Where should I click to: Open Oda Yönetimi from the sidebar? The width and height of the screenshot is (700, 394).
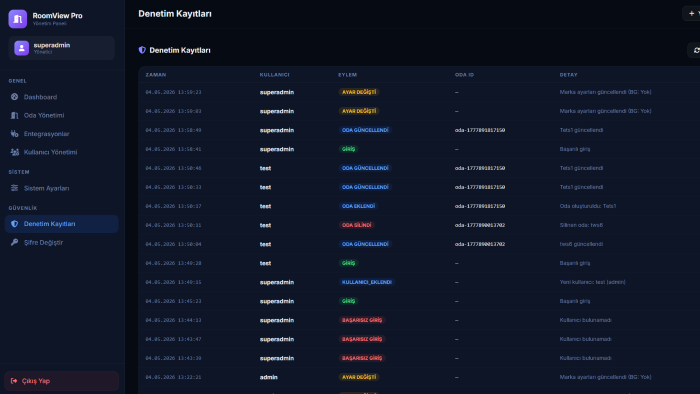[x=62, y=115]
